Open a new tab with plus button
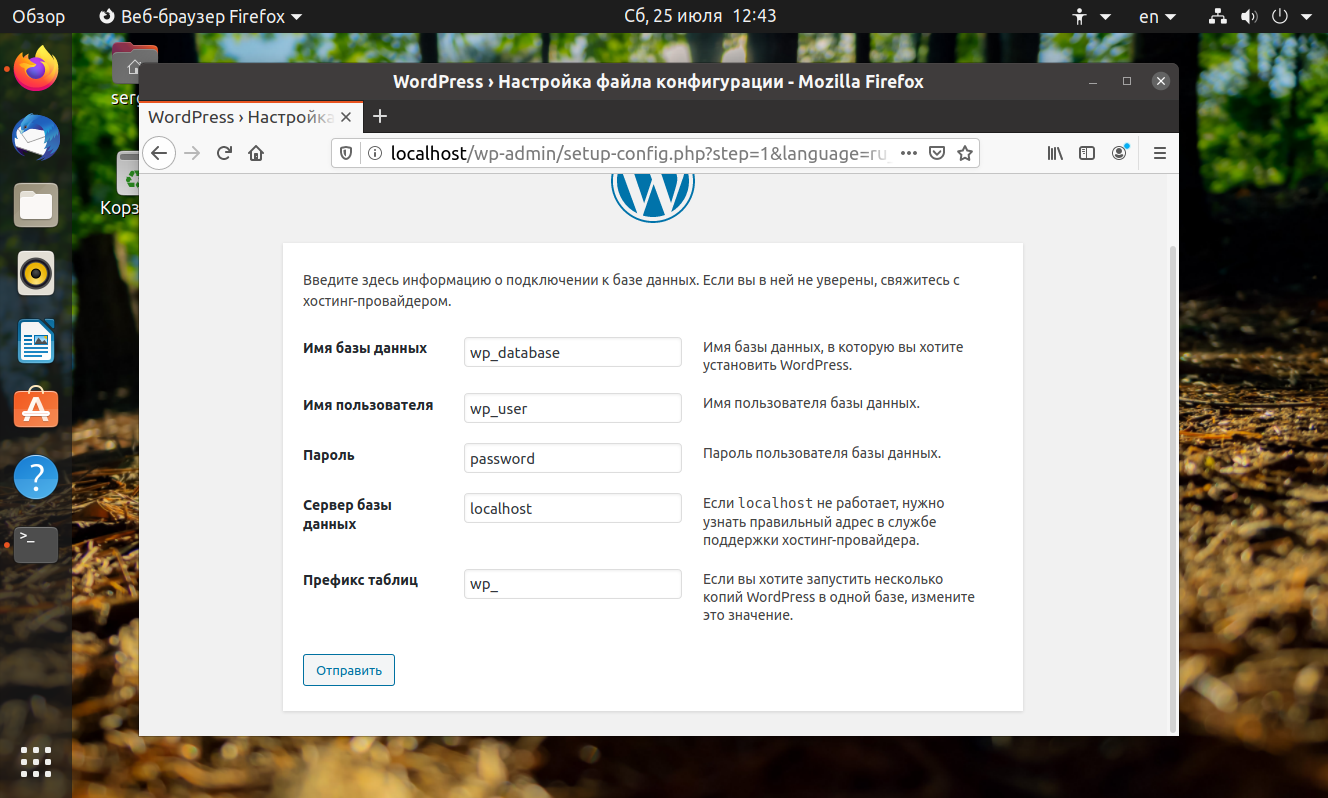The width and height of the screenshot is (1328, 798). (x=379, y=116)
